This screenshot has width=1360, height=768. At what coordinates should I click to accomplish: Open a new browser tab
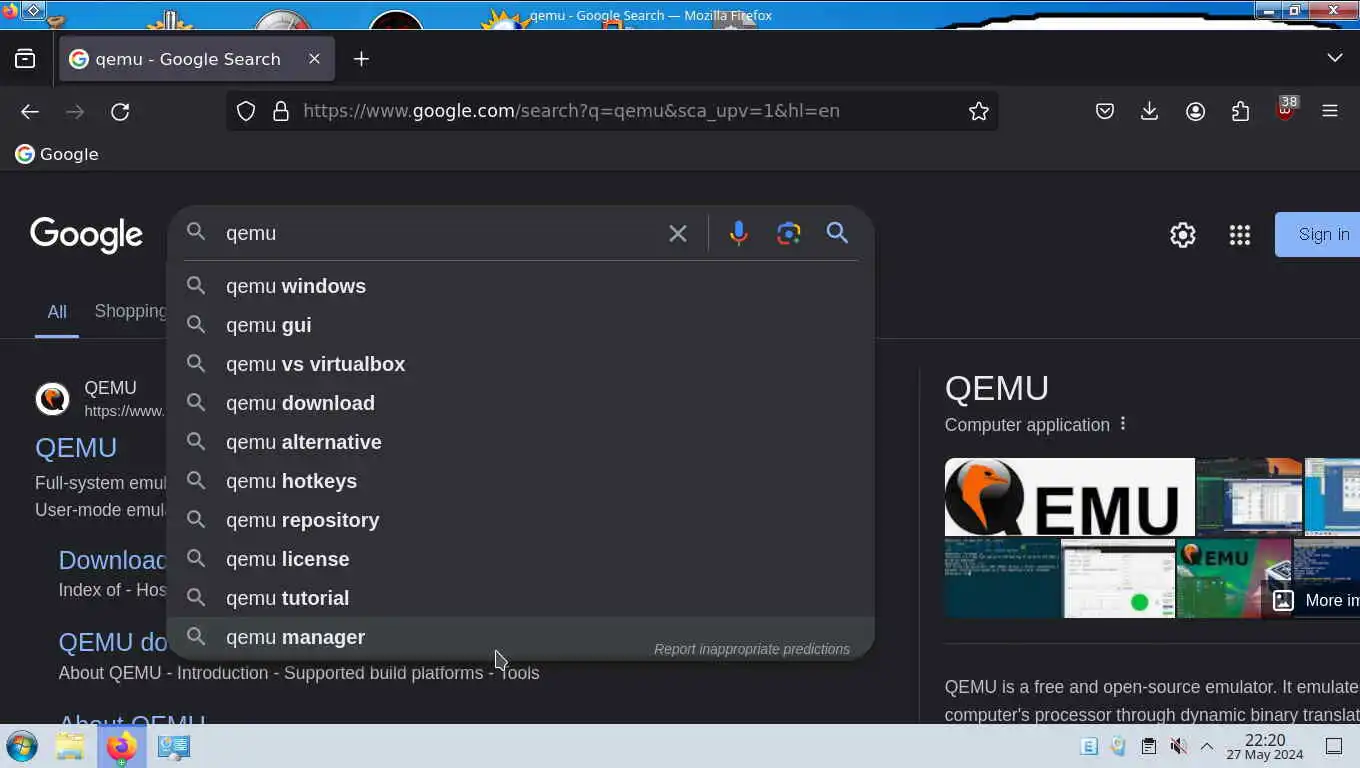[x=361, y=59]
